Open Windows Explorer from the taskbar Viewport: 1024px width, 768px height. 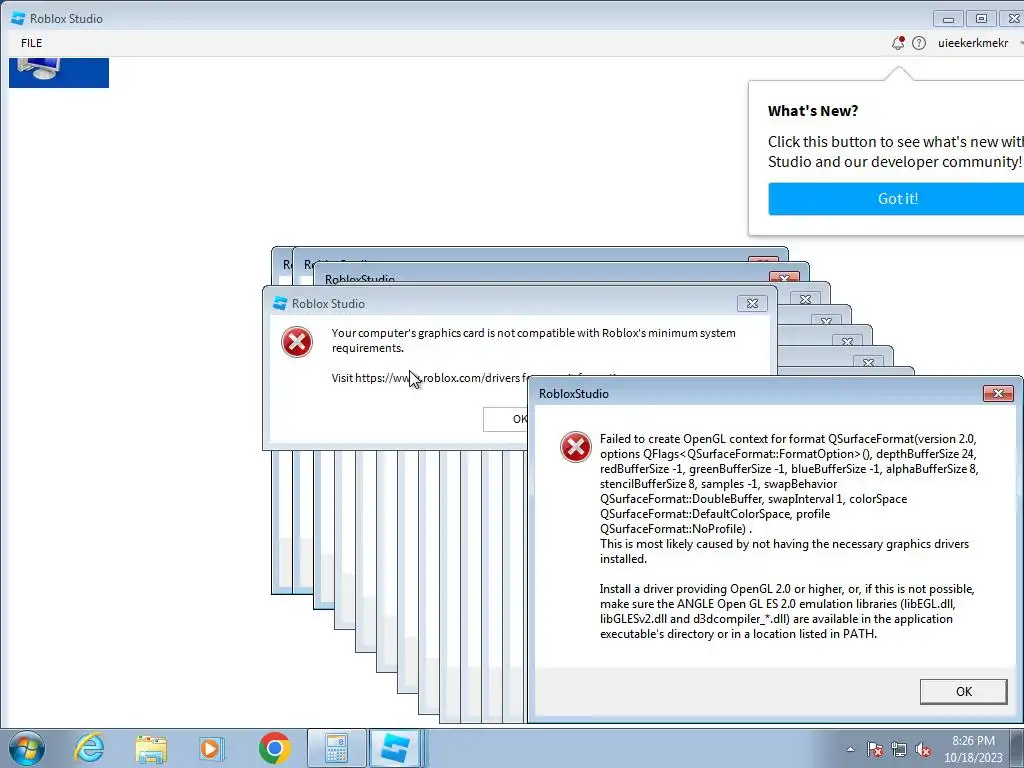pyautogui.click(x=152, y=749)
